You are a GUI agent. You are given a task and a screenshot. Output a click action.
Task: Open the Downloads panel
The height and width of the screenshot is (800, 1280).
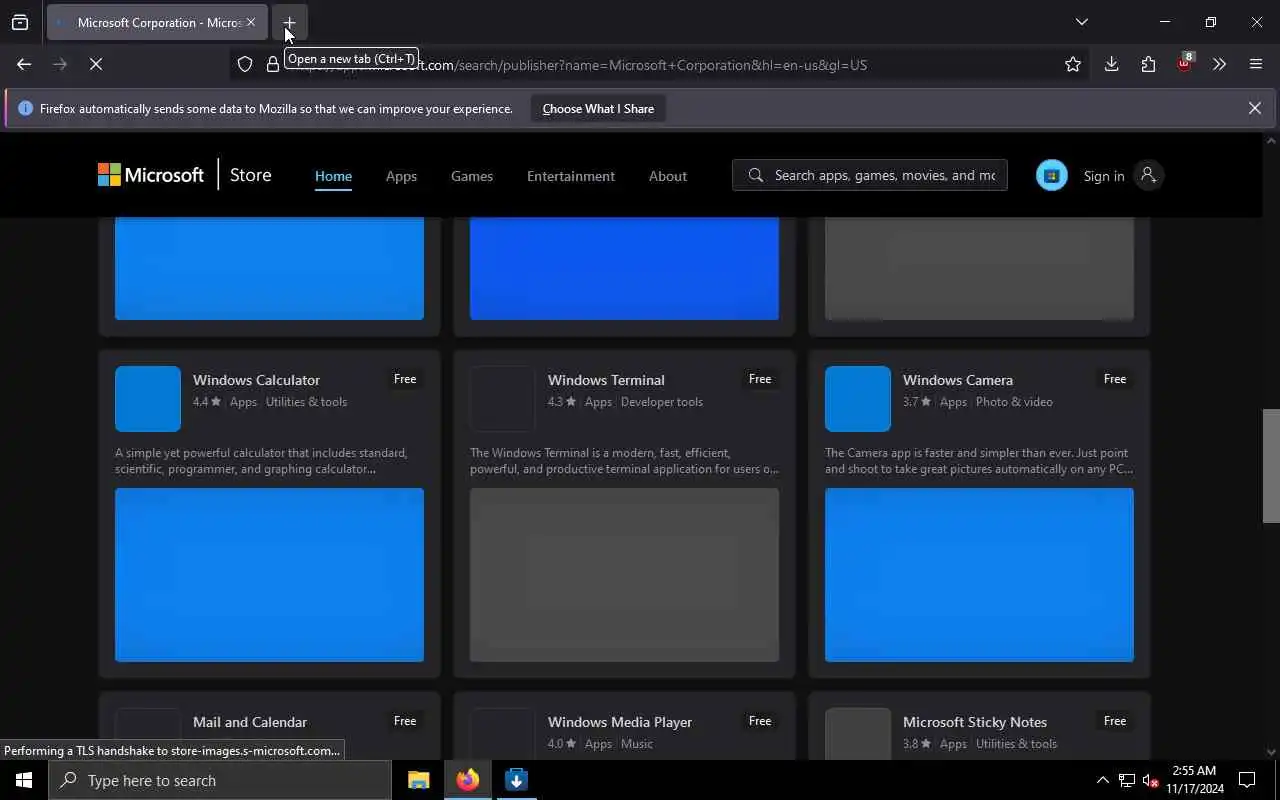click(x=1111, y=64)
